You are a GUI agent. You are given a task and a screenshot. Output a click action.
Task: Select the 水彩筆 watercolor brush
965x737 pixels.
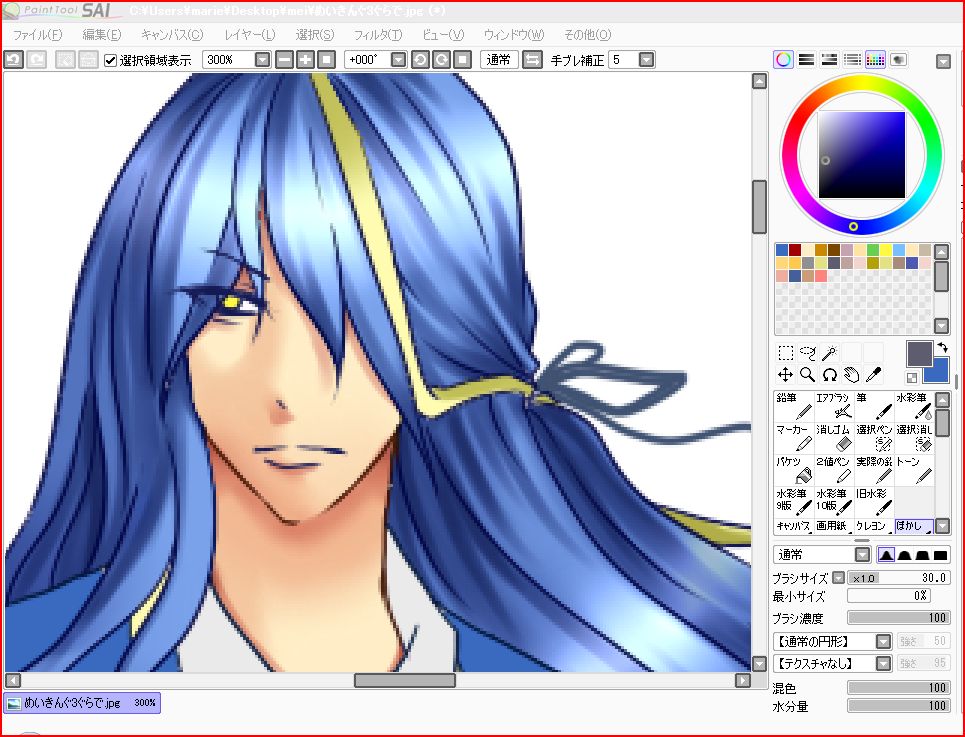tap(914, 407)
